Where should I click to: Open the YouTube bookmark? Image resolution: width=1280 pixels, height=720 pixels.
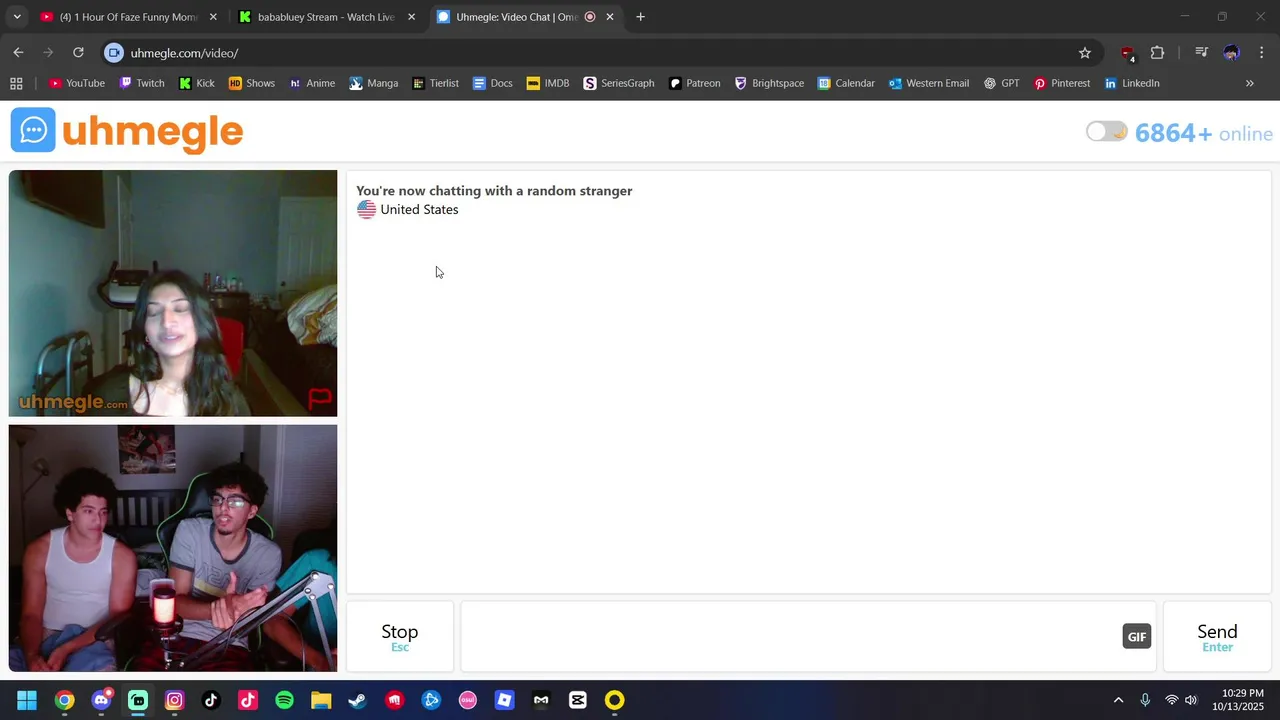77,83
